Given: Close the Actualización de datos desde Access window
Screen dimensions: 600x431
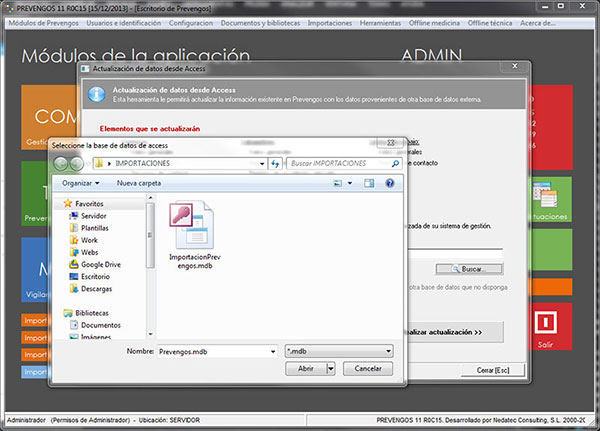Looking at the screenshot, I should click(x=515, y=66).
